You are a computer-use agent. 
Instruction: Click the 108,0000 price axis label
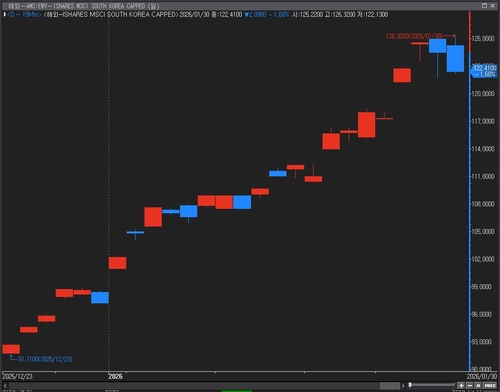(483, 204)
